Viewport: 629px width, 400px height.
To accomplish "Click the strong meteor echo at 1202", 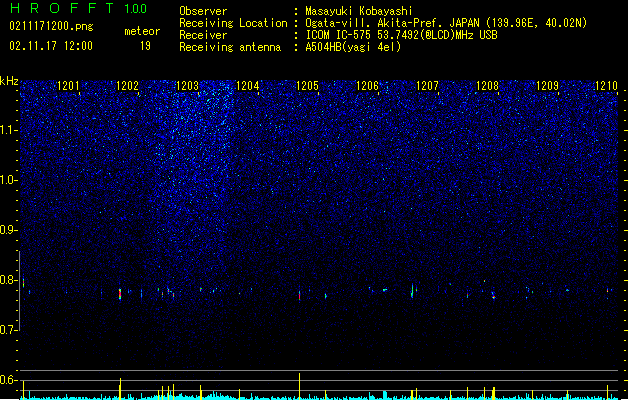I will (x=120, y=294).
